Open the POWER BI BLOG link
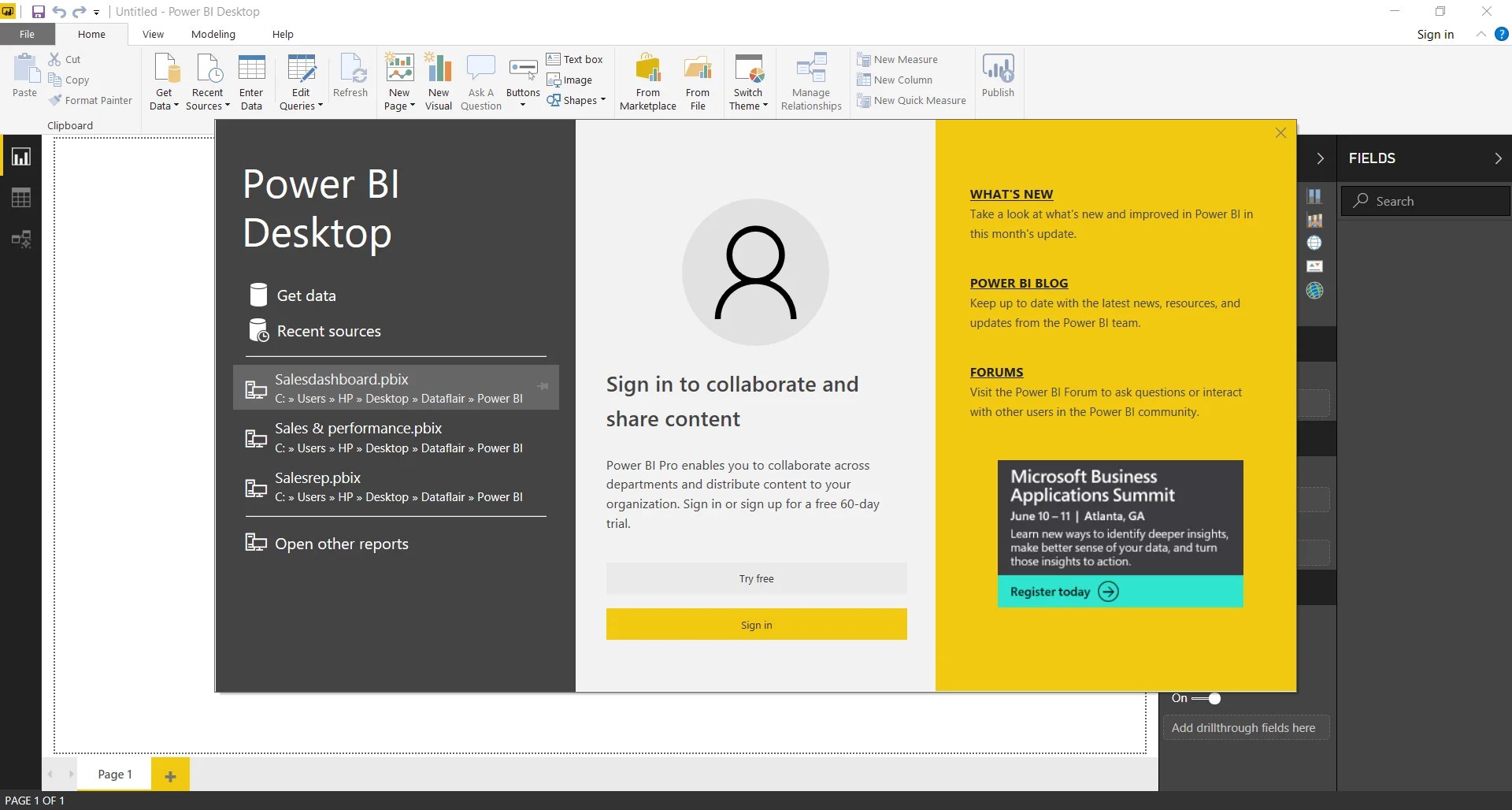This screenshot has height=810, width=1512. coord(1017,283)
